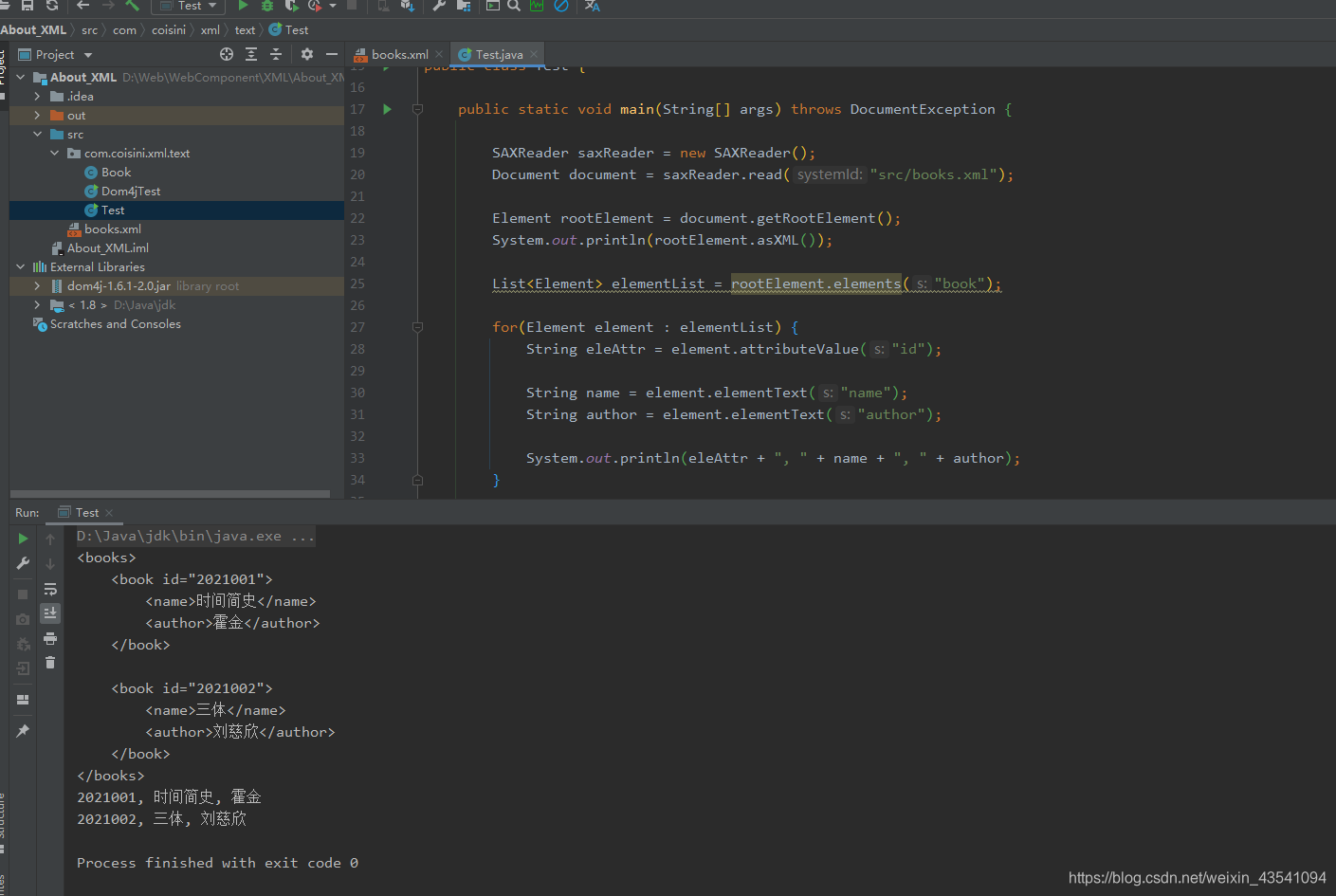
Task: Click the Search Everywhere magnifier icon
Action: click(x=514, y=6)
